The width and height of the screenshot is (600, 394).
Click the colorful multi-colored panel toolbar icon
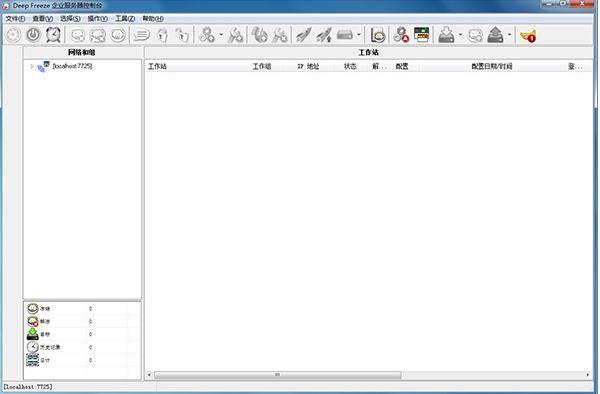tap(422, 35)
